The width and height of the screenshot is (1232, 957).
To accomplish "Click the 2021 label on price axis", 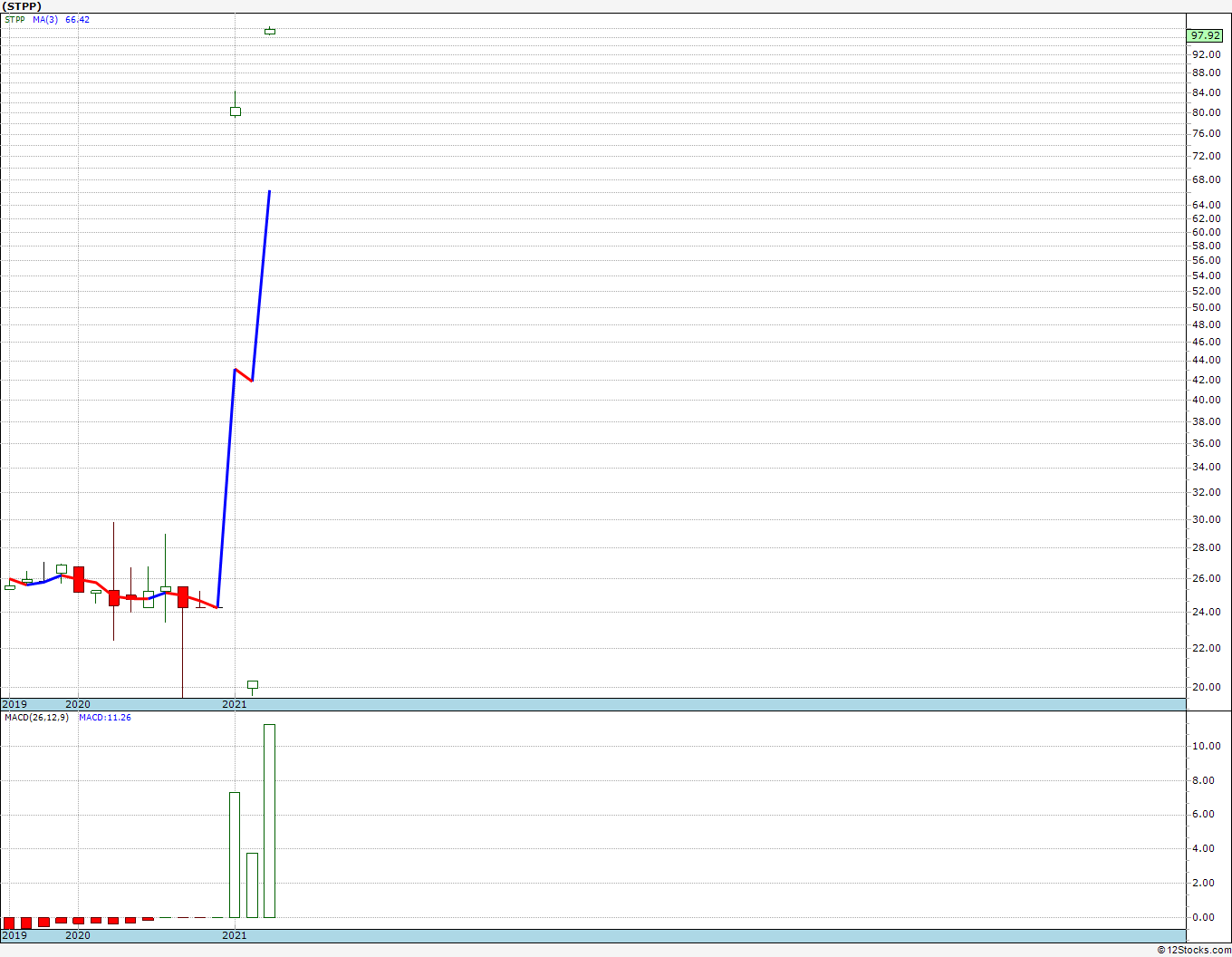I will coord(235,704).
